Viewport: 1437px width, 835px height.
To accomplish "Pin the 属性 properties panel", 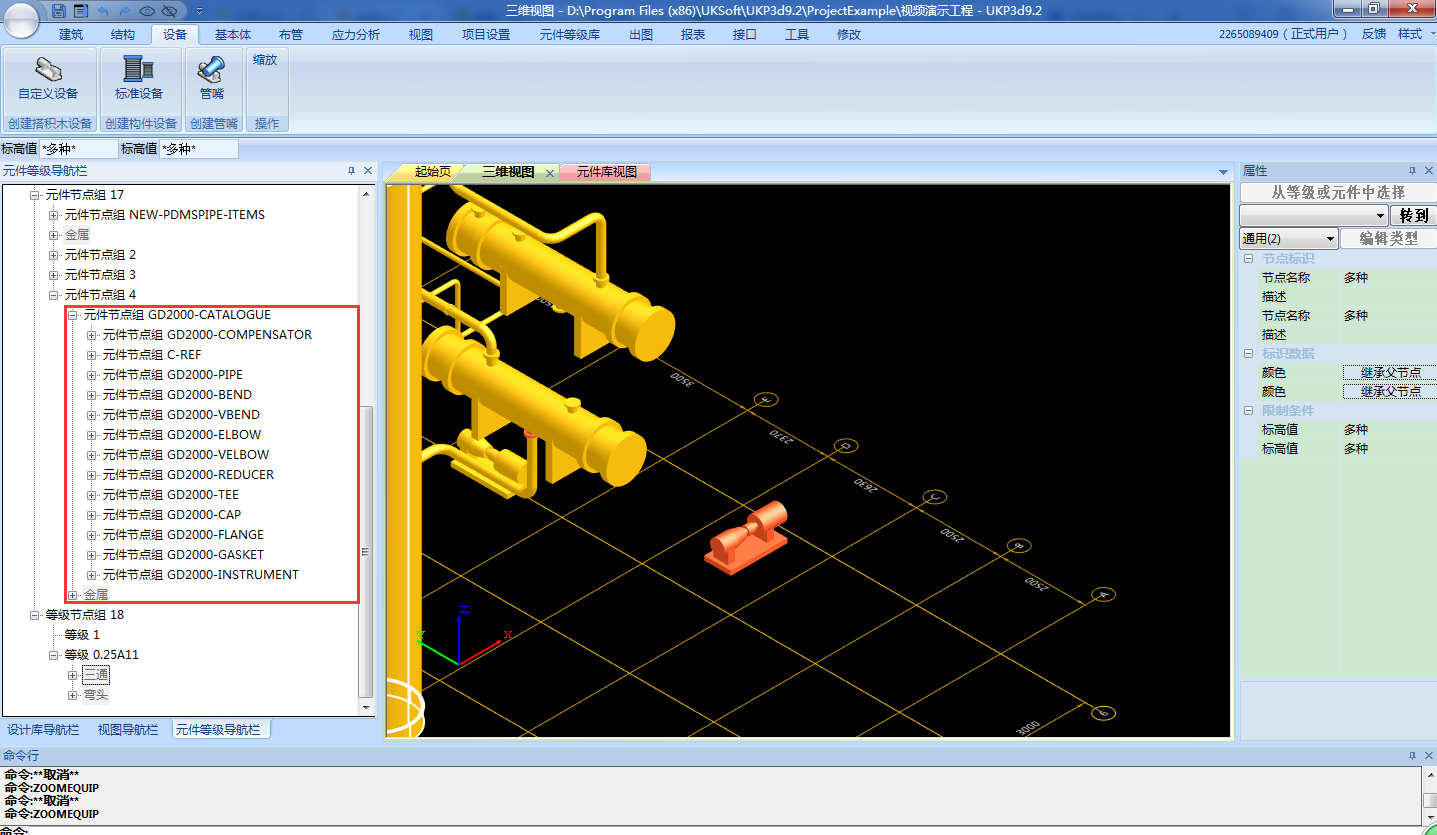I will coord(1412,171).
